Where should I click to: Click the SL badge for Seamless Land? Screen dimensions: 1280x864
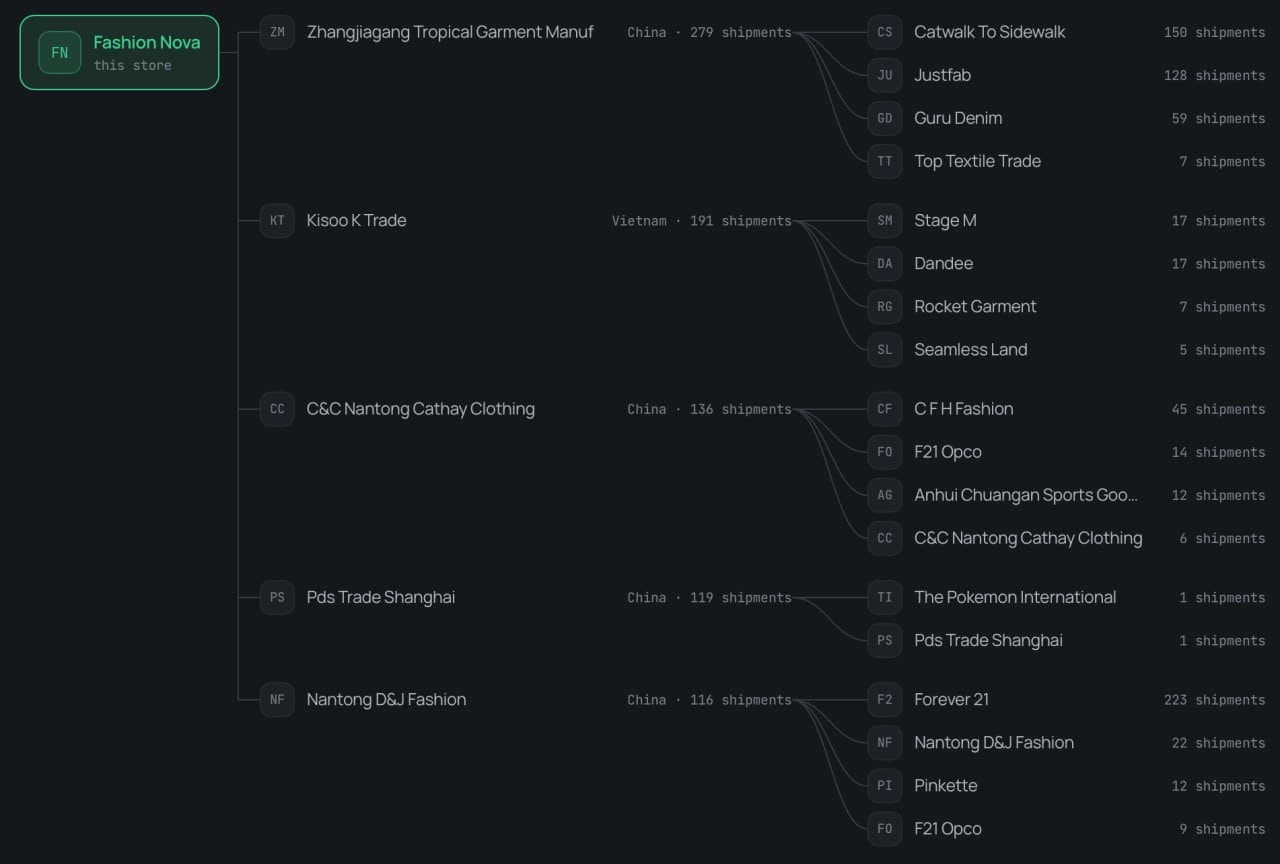click(885, 350)
